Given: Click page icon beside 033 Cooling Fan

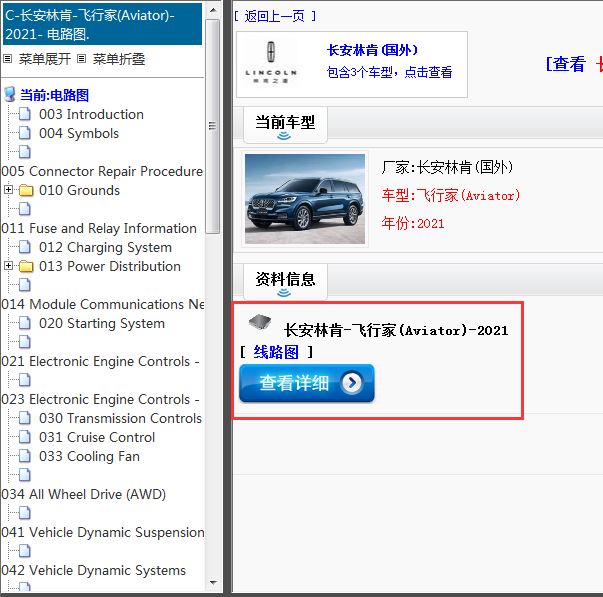Looking at the screenshot, I should point(25,456).
